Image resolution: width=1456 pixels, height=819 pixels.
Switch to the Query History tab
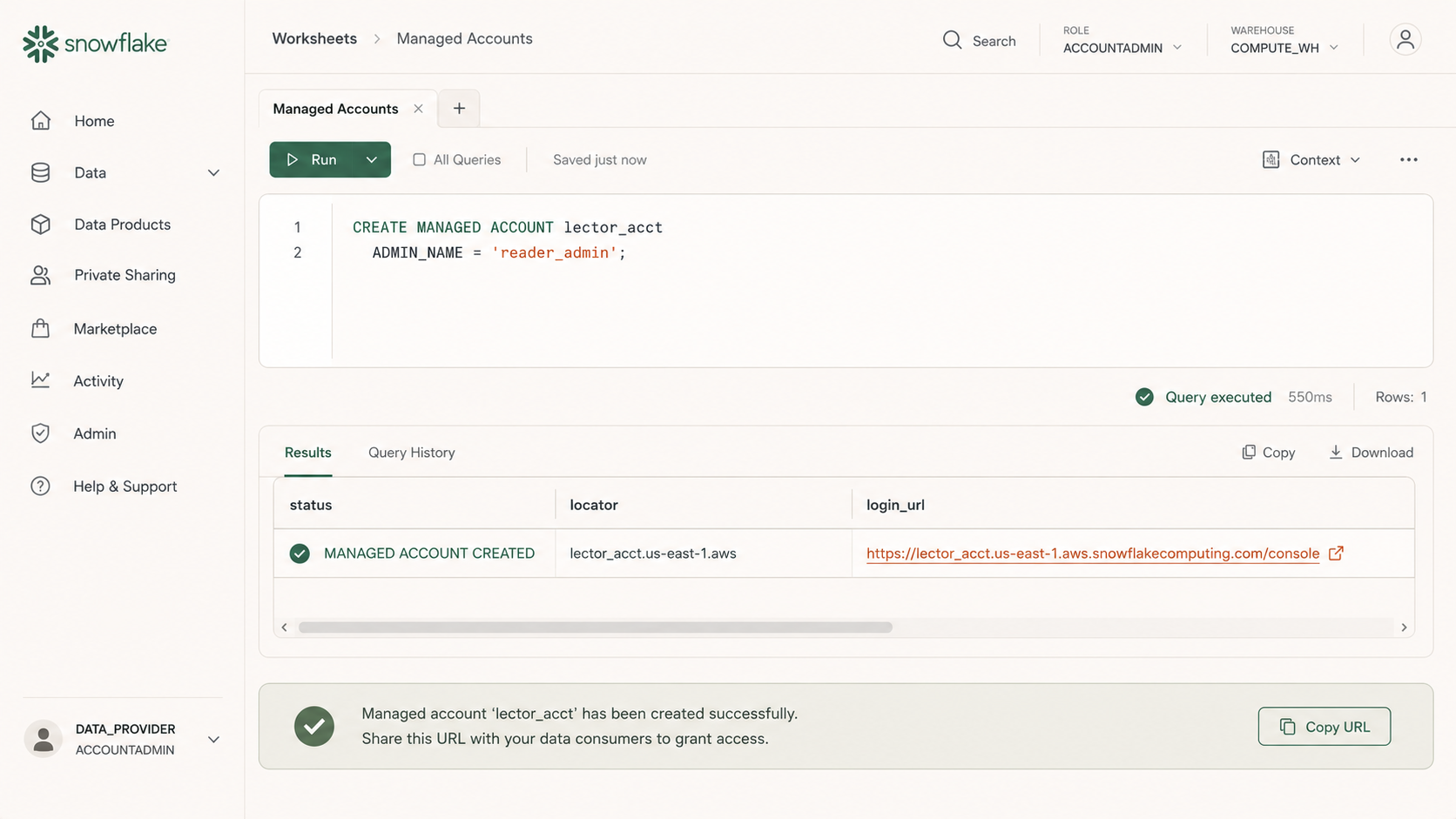coord(411,453)
